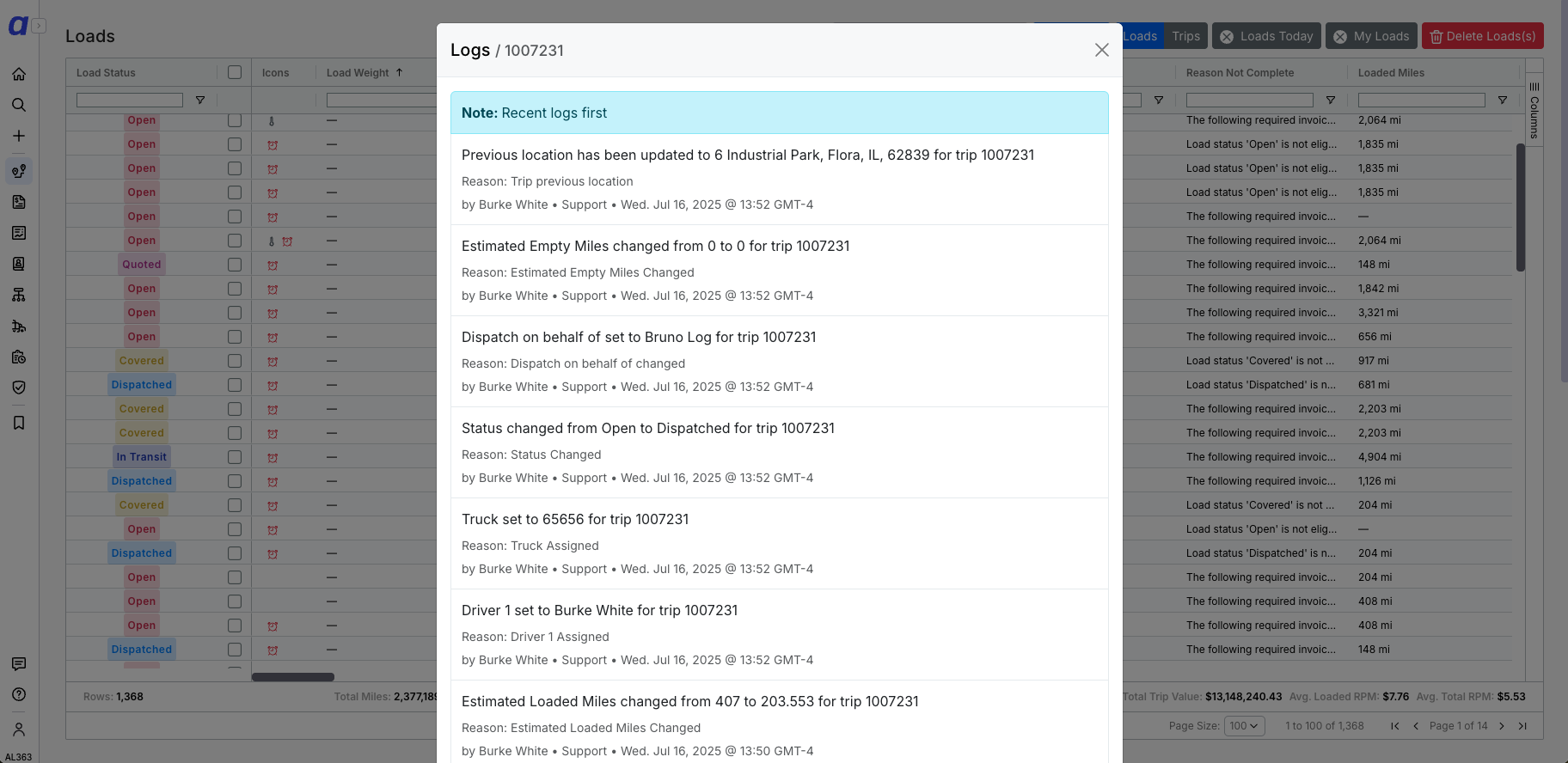Click the Logs / 1007231 dialog title
This screenshot has height=763, width=1568.
pos(507,50)
